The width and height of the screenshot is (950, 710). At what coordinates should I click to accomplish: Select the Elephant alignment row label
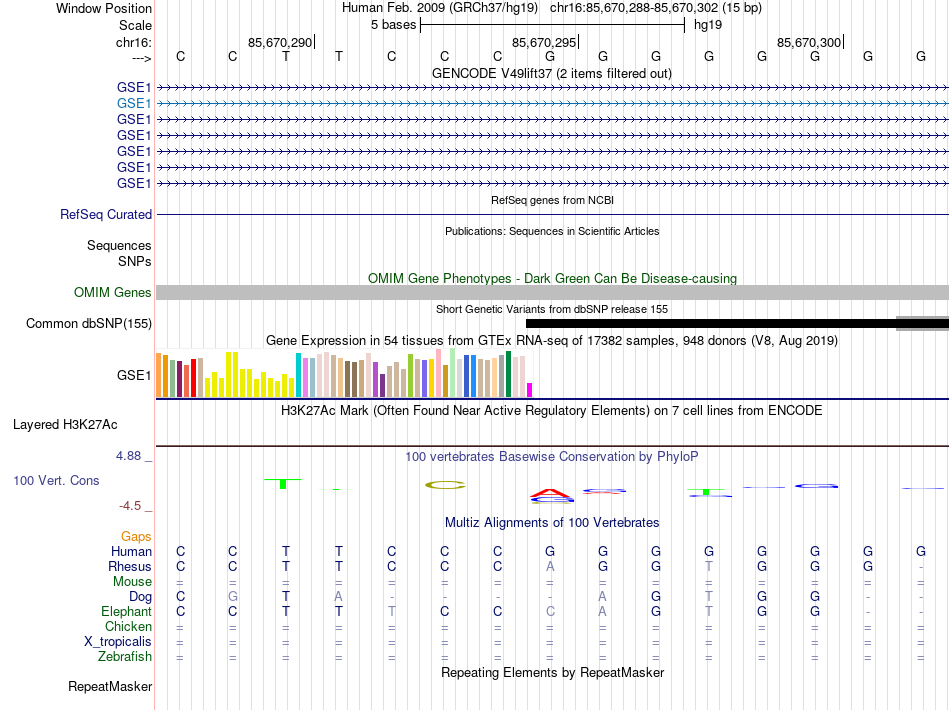[126, 611]
